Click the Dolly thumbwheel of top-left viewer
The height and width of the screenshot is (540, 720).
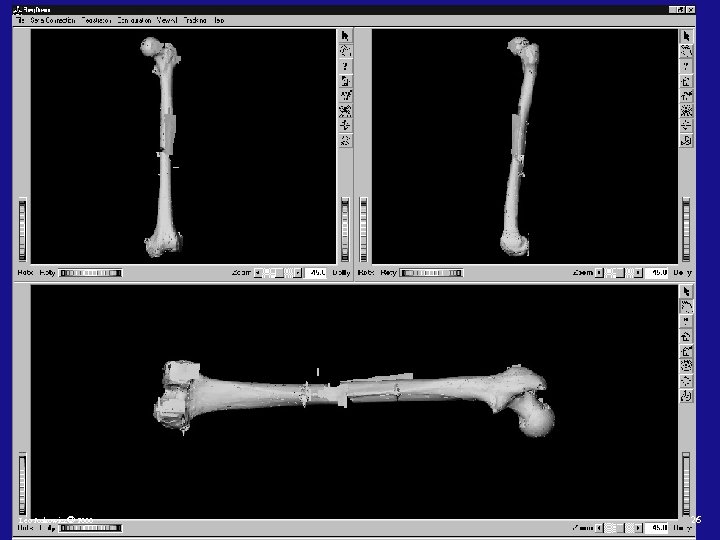[x=345, y=230]
